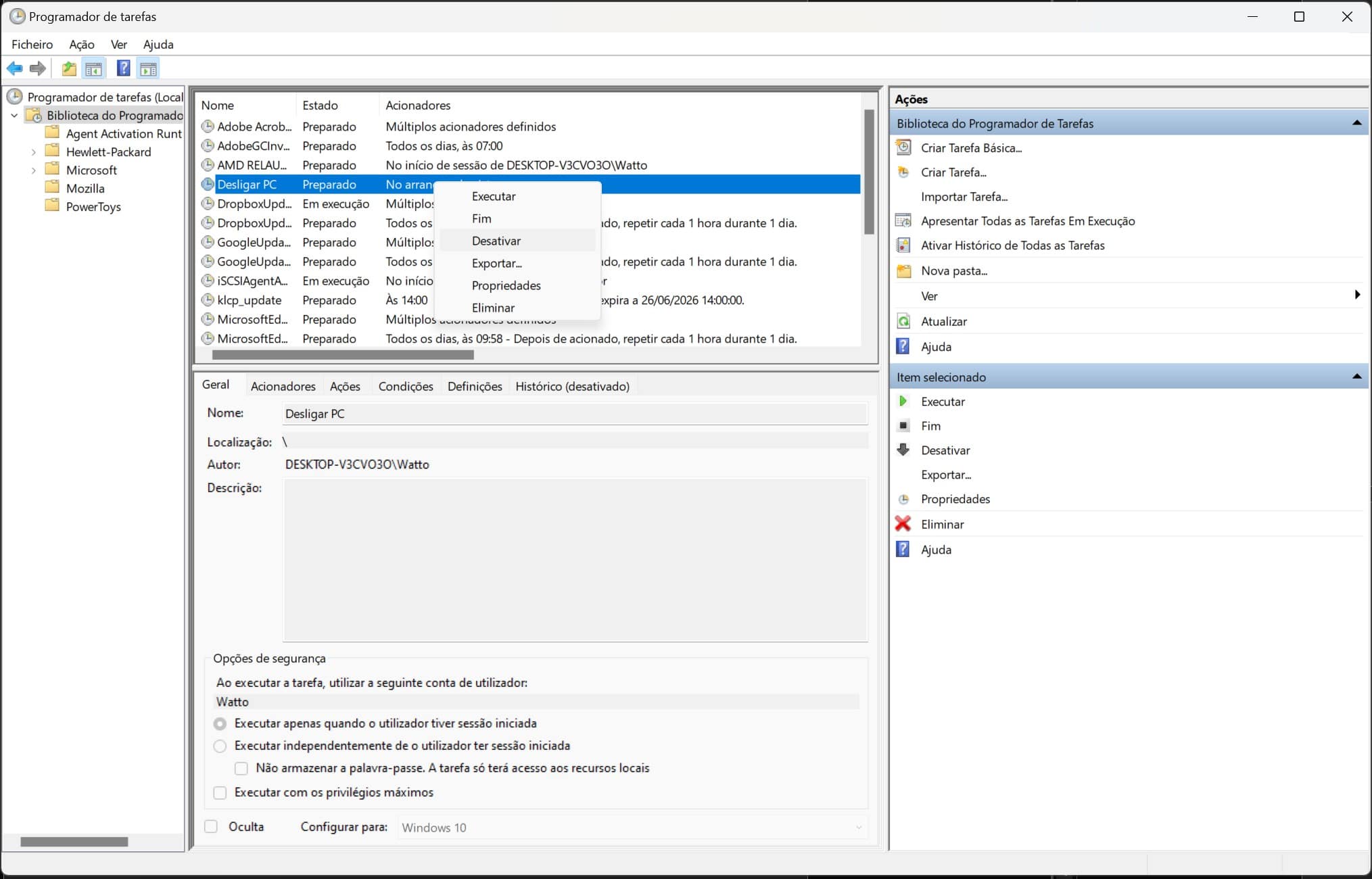Click the blue help icon in toolbar
This screenshot has width=1372, height=879.
point(123,68)
